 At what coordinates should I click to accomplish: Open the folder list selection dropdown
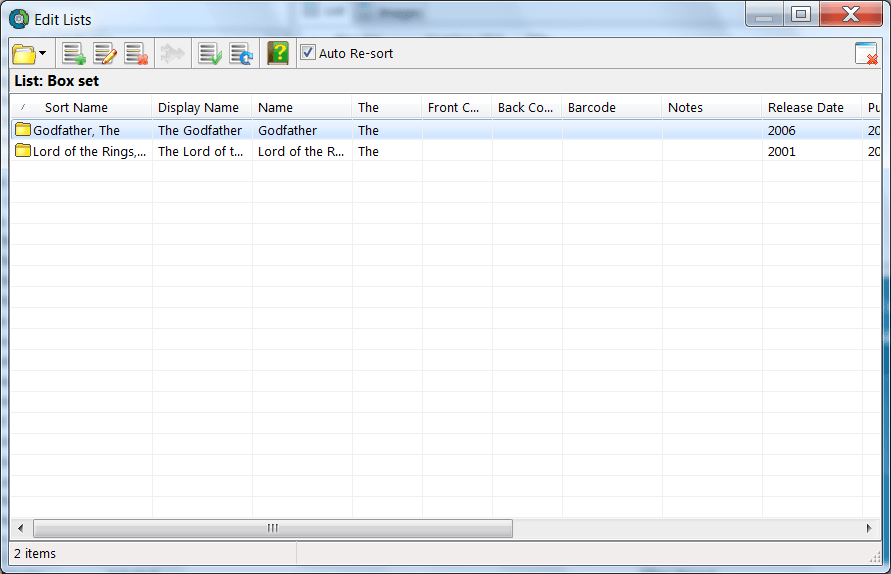[x=29, y=54]
